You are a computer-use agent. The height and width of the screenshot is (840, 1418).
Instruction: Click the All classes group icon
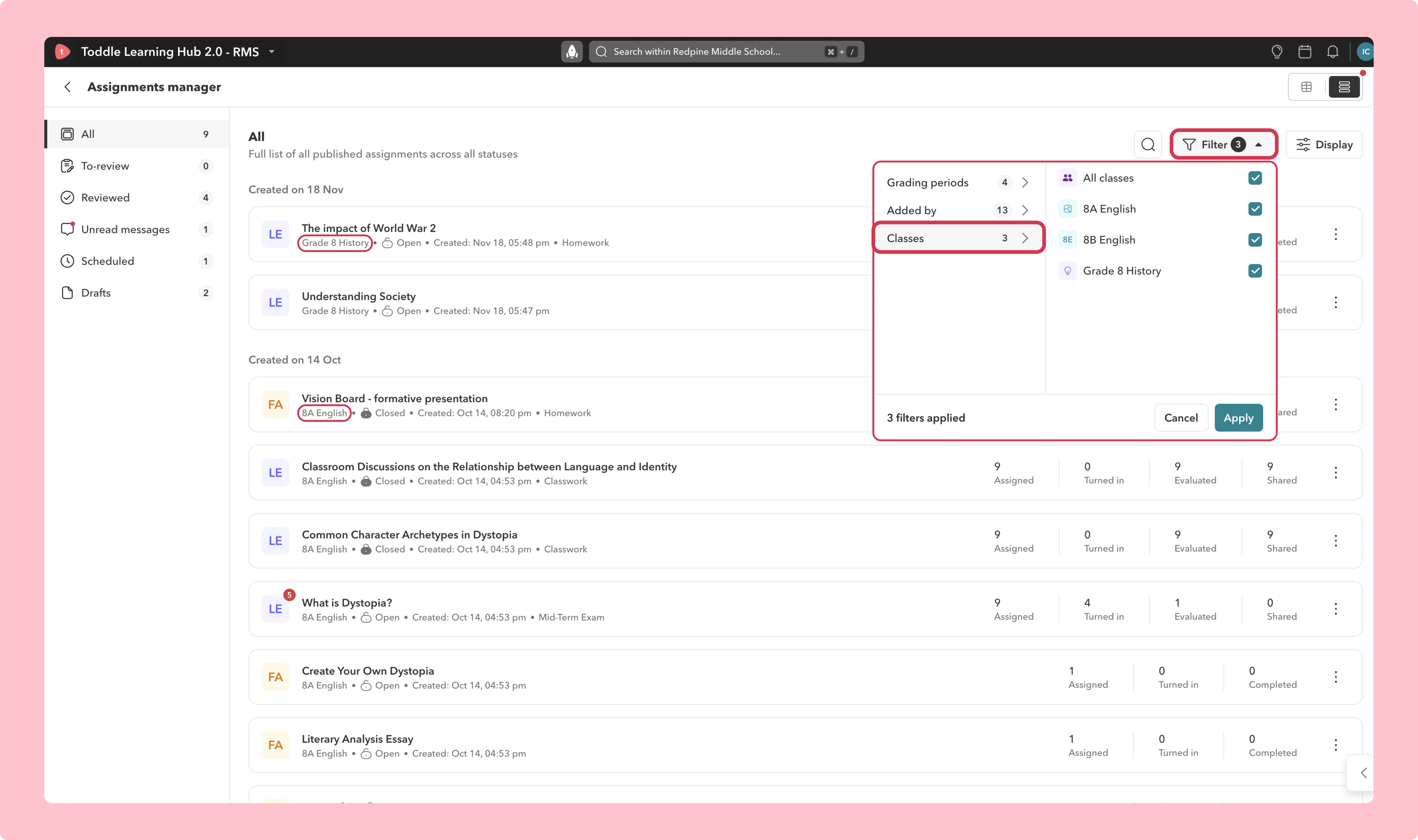pyautogui.click(x=1068, y=178)
